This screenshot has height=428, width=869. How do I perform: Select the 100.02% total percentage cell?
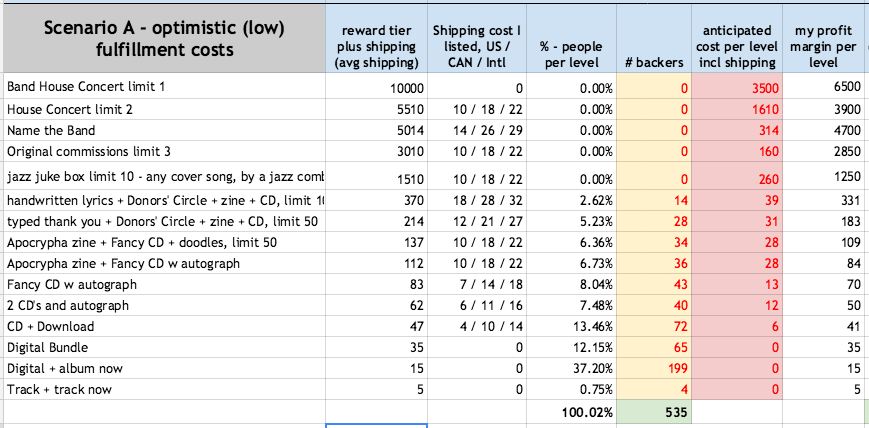(x=569, y=410)
